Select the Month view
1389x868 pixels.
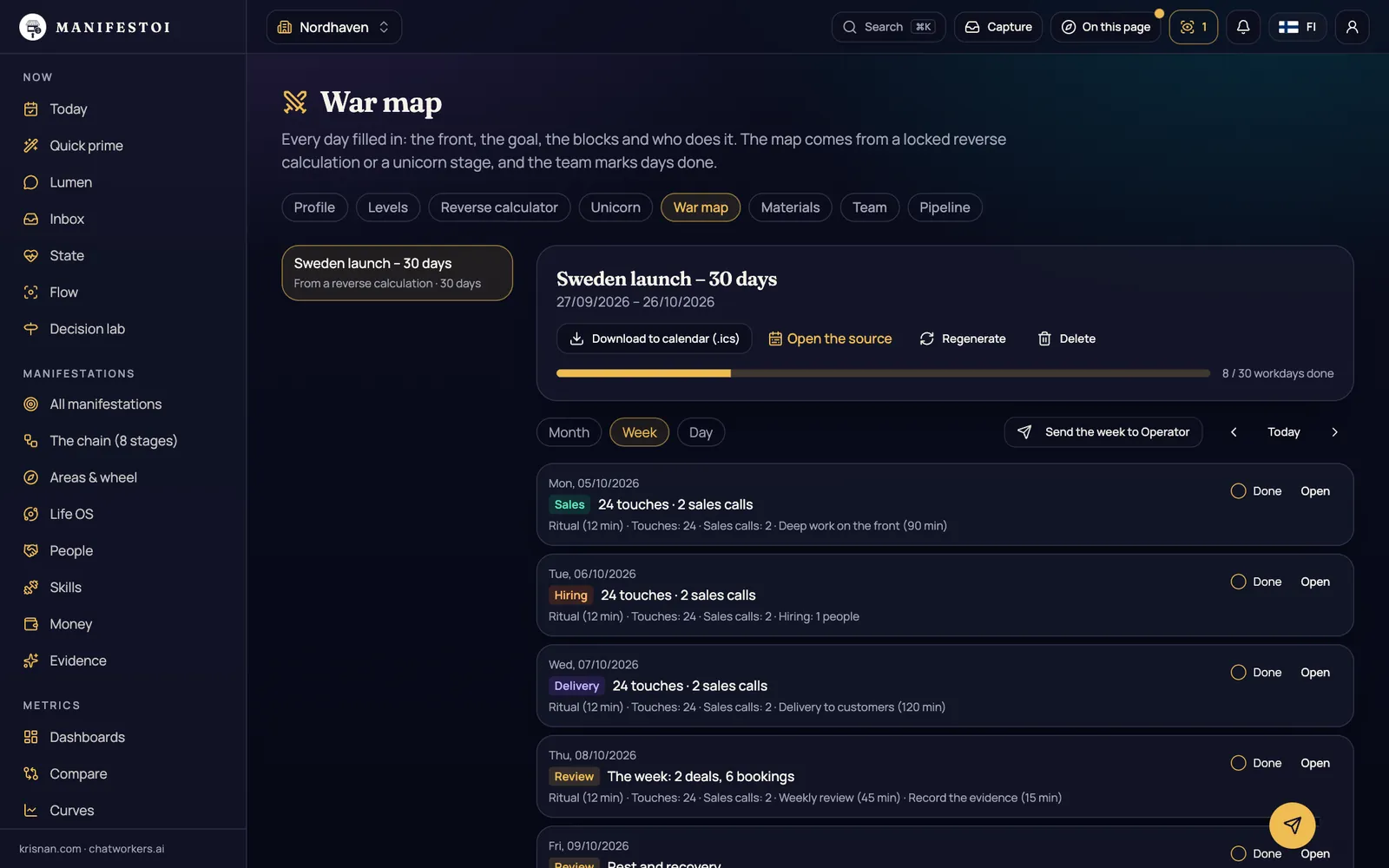pyautogui.click(x=569, y=432)
